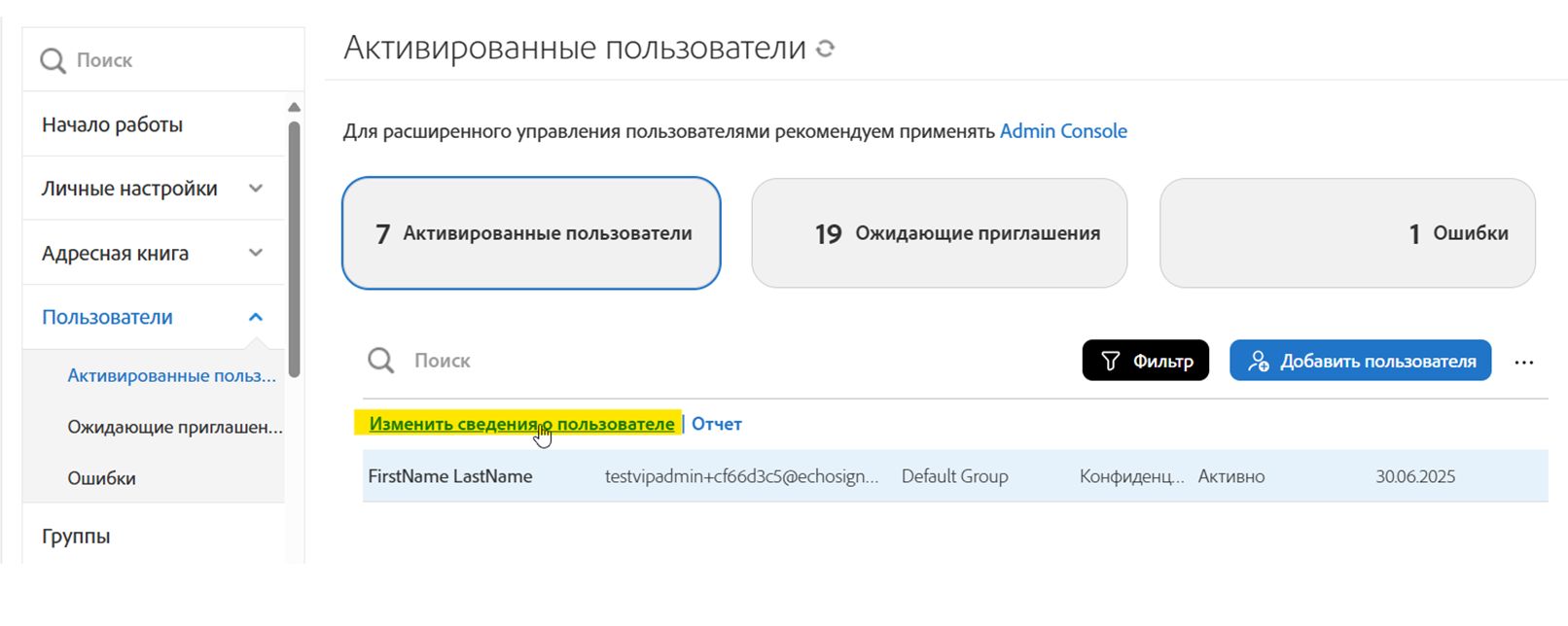Open Начало работы in the sidebar
Screen dimensions: 1568x626
click(x=112, y=124)
